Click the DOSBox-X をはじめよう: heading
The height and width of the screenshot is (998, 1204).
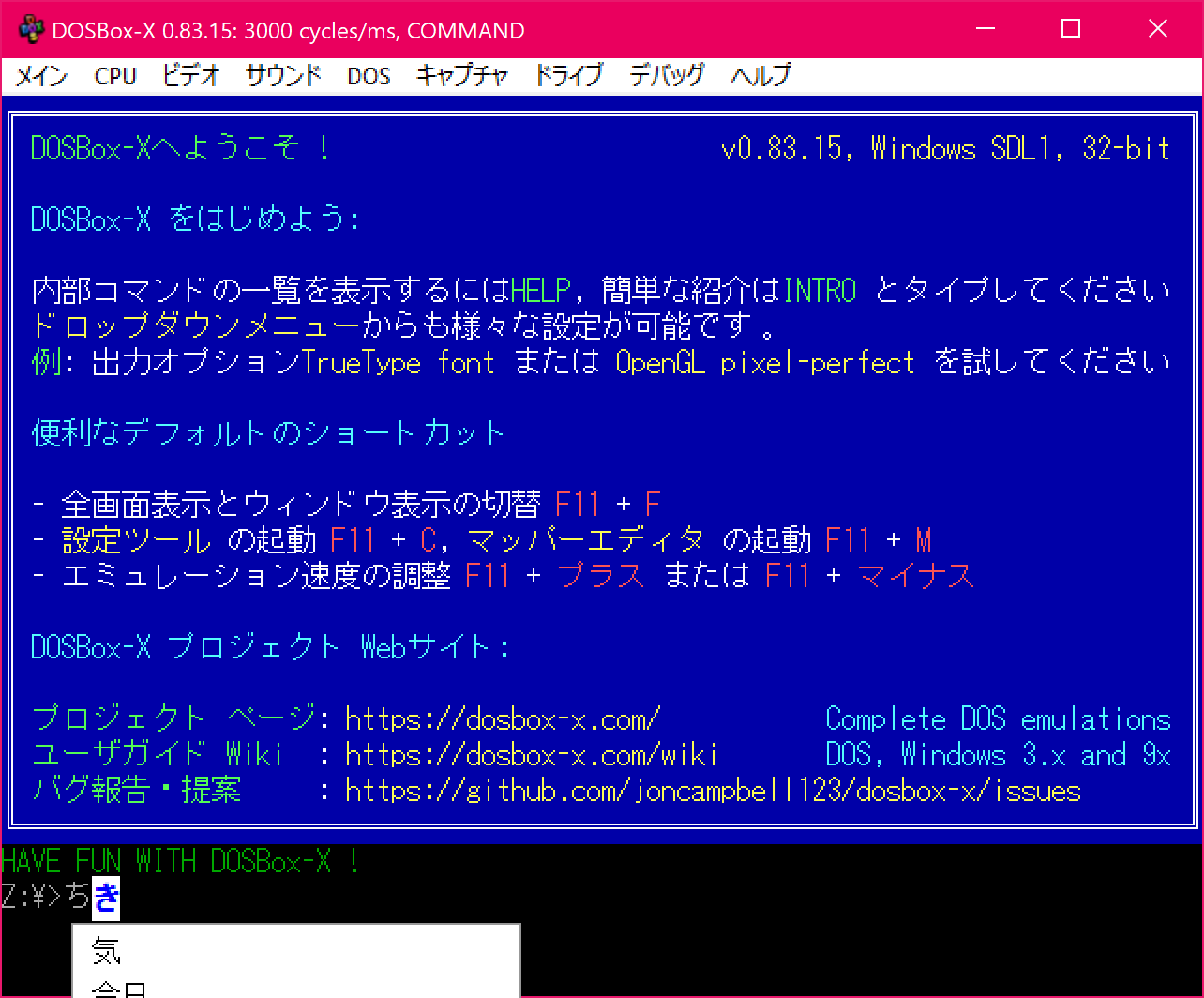[196, 219]
